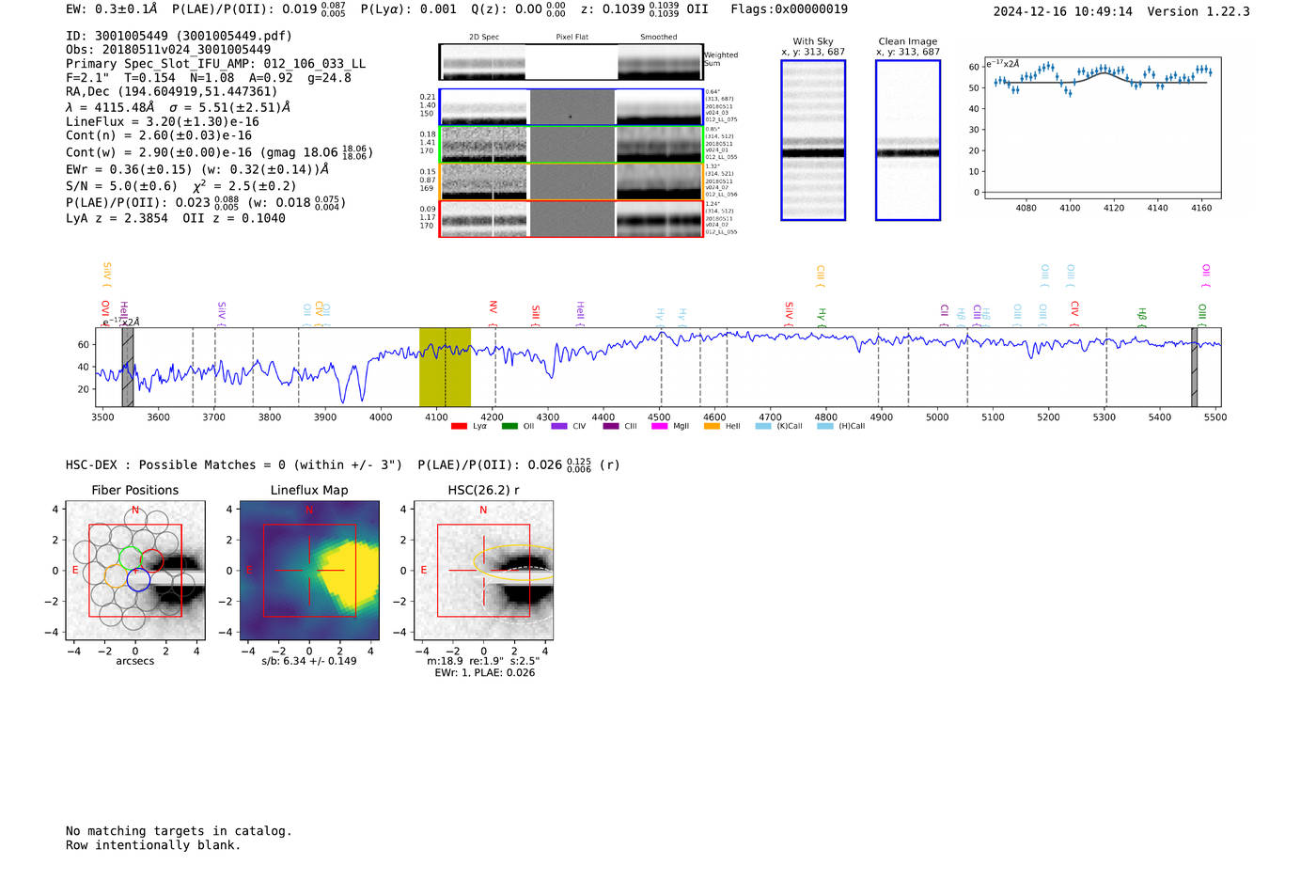Click the yellow highlighted band in spectrum
This screenshot has height=896, width=1316.
(445, 368)
